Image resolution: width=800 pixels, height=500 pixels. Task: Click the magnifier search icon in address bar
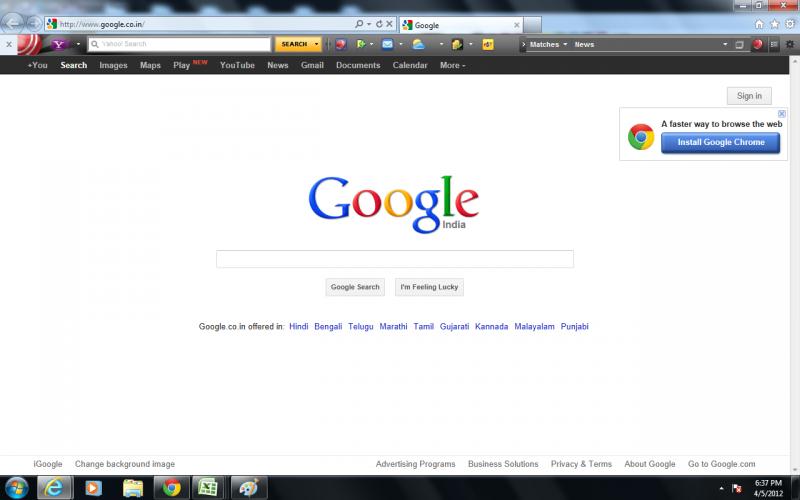pyautogui.click(x=359, y=24)
